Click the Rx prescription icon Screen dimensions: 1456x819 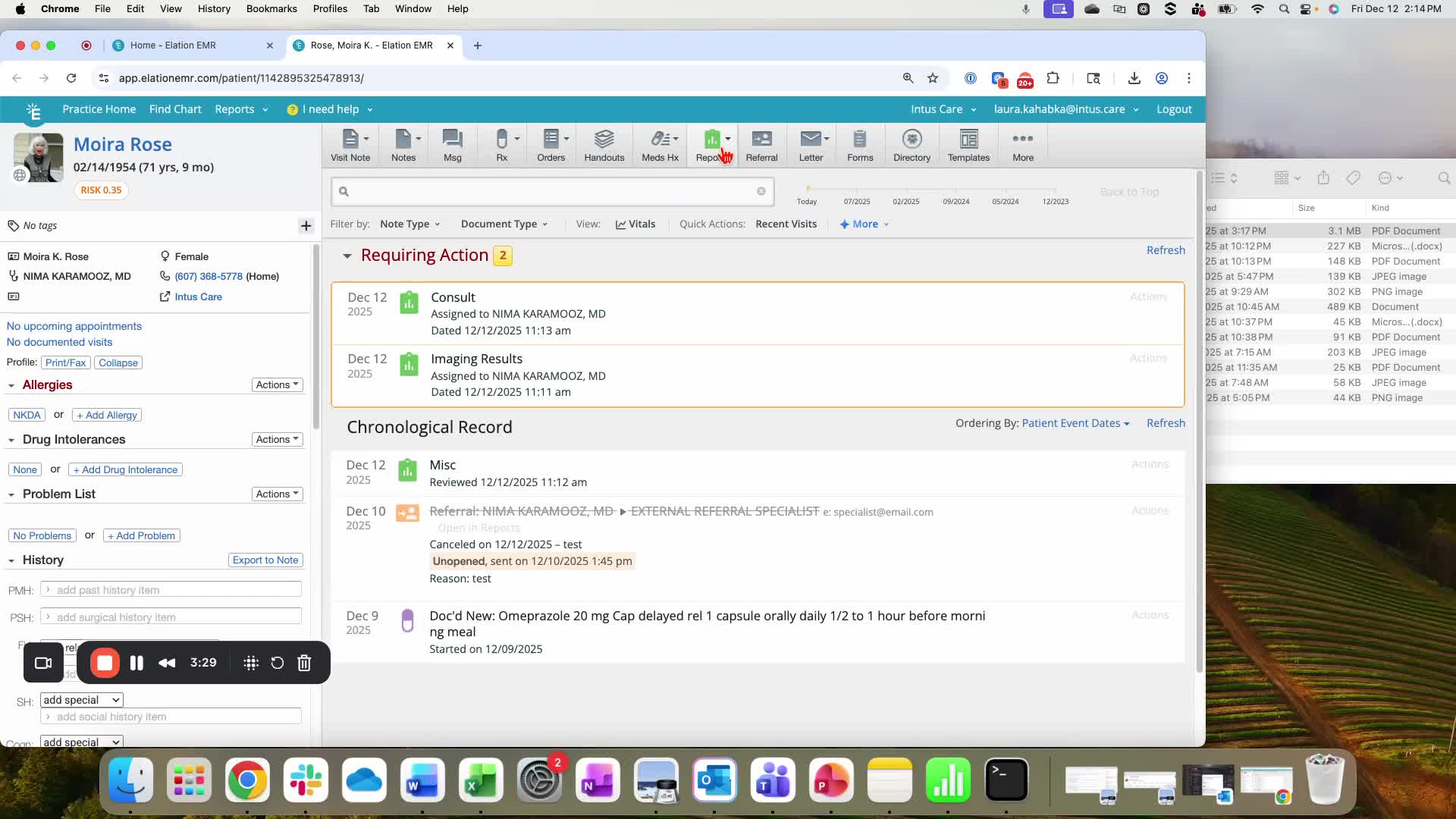pos(502,145)
